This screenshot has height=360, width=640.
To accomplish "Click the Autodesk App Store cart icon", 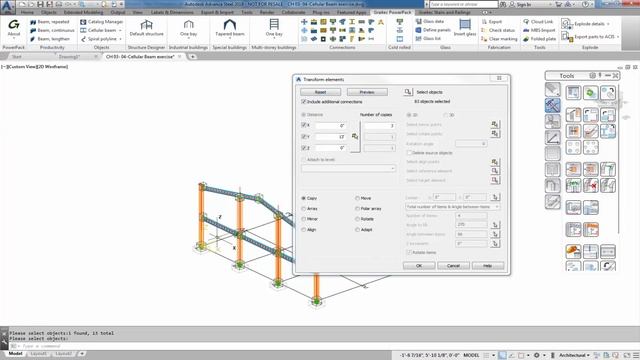I will pos(558,4).
